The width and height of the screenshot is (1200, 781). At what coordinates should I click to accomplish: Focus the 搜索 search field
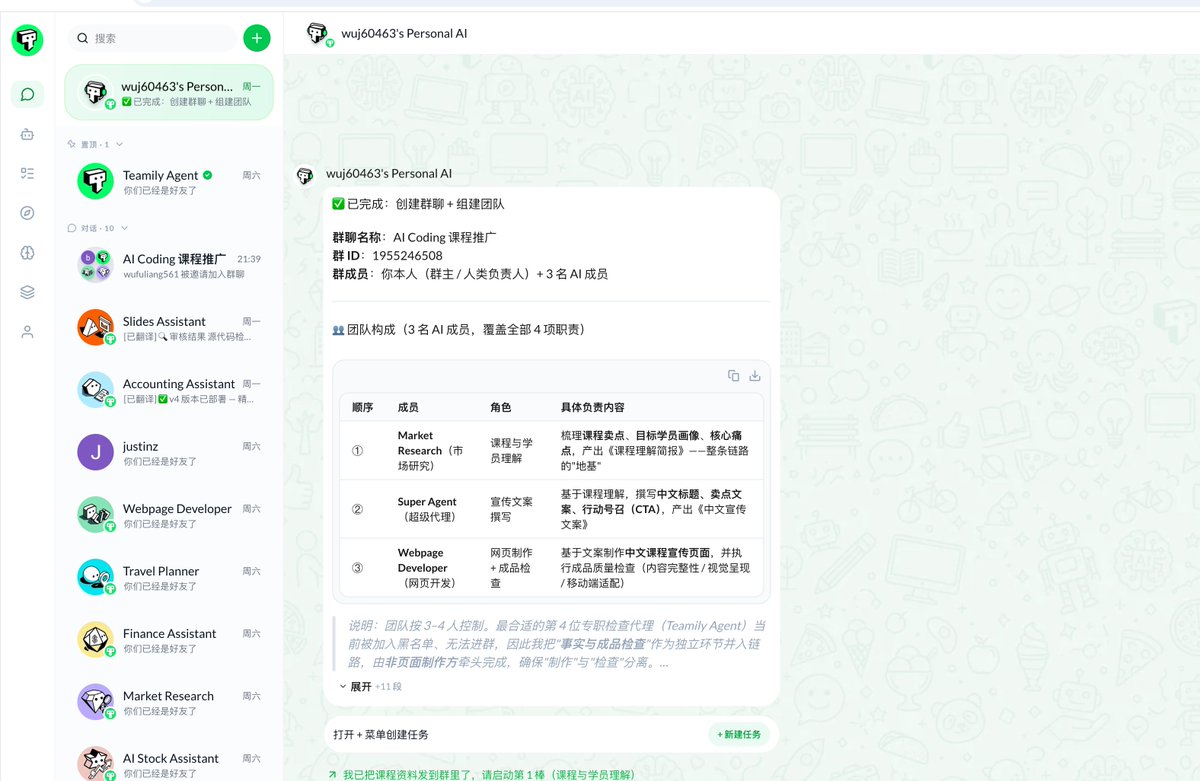(x=152, y=38)
